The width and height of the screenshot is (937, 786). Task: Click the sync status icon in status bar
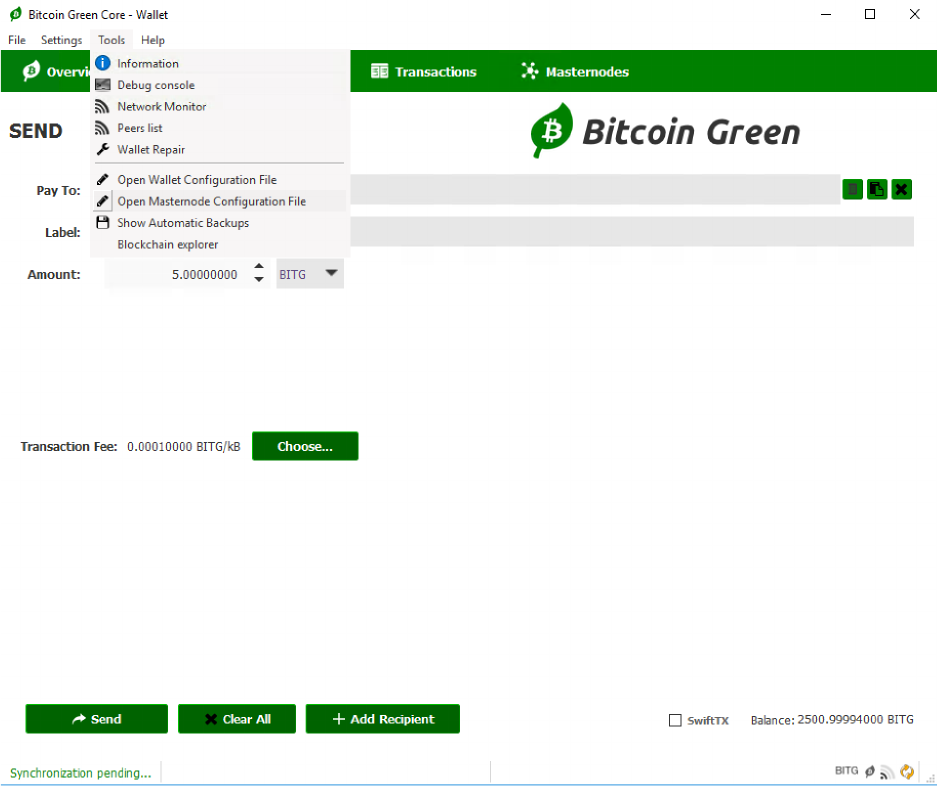click(907, 772)
